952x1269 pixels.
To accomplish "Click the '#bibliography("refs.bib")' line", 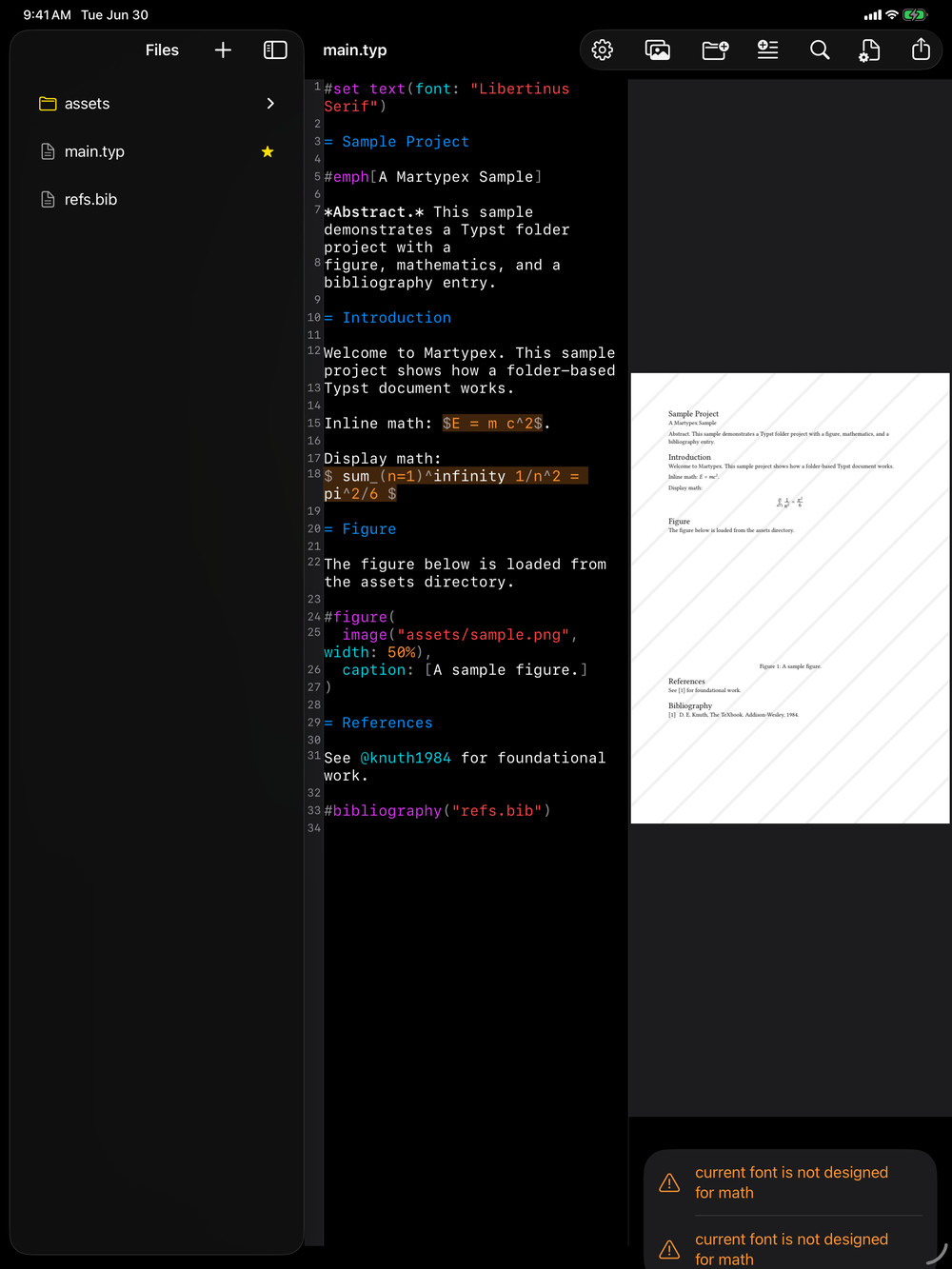I will click(x=437, y=811).
